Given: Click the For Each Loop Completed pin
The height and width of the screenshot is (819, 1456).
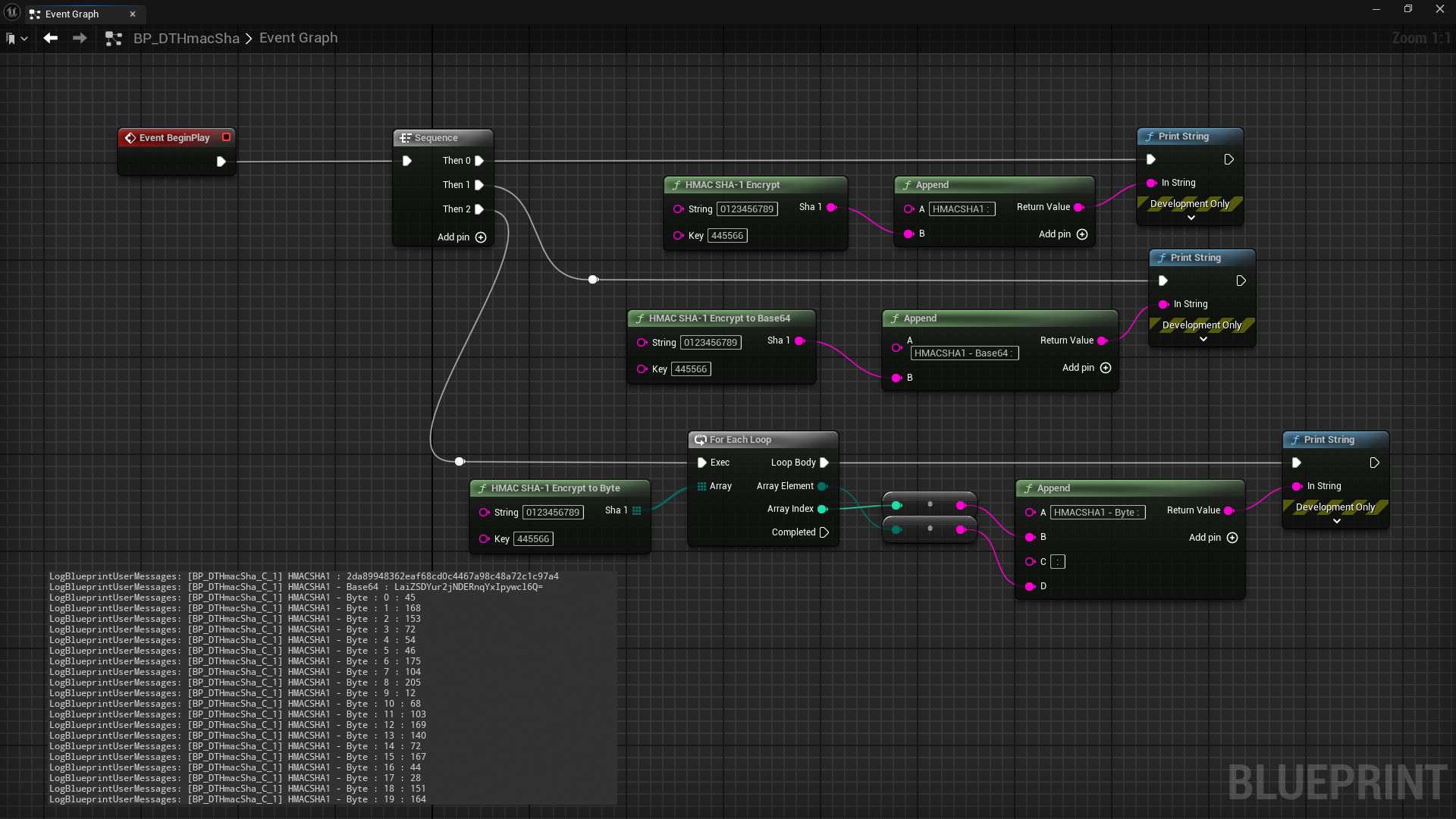Looking at the screenshot, I should [x=824, y=532].
